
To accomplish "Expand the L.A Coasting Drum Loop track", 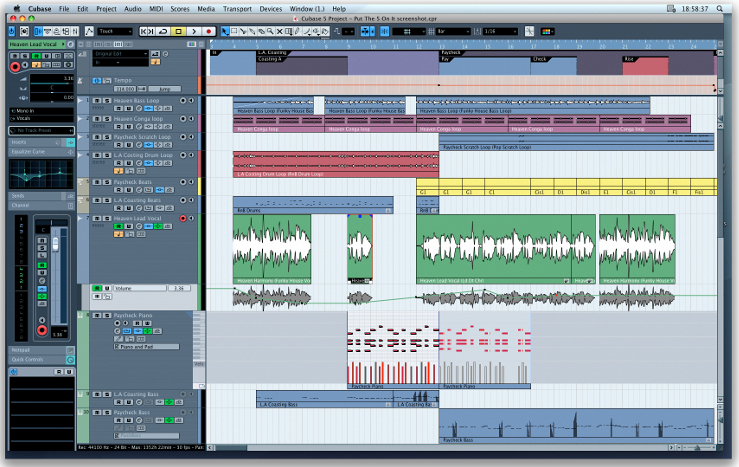I will pyautogui.click(x=80, y=155).
